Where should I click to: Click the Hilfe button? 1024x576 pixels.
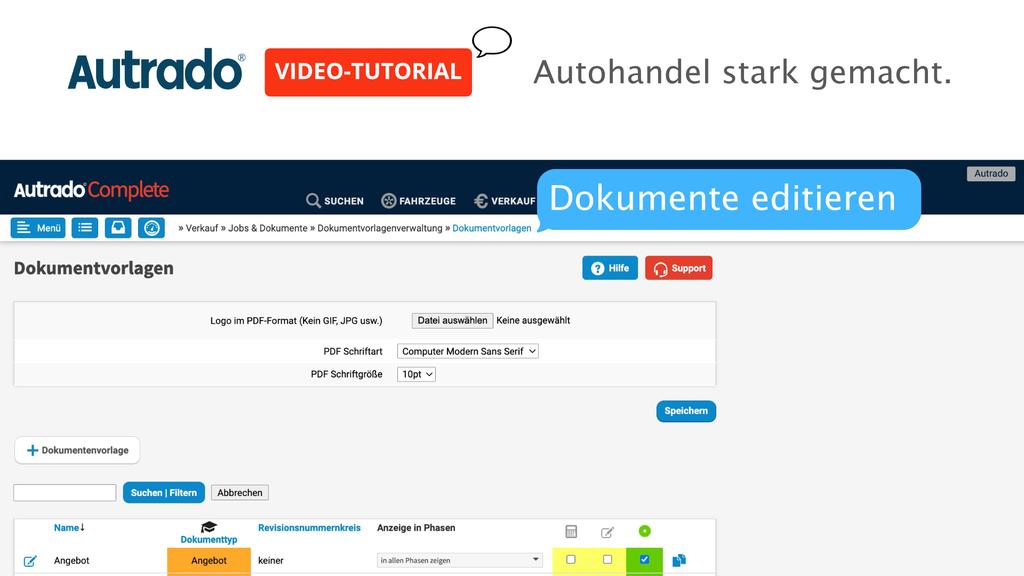point(610,268)
